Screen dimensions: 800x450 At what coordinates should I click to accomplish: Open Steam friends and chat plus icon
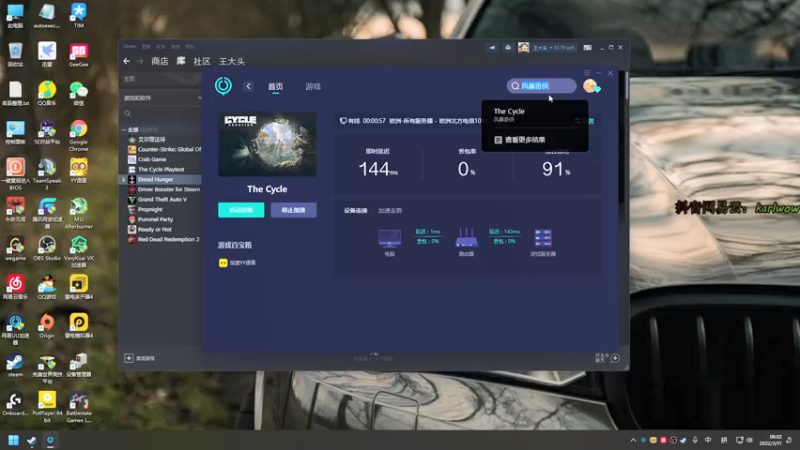(615, 358)
